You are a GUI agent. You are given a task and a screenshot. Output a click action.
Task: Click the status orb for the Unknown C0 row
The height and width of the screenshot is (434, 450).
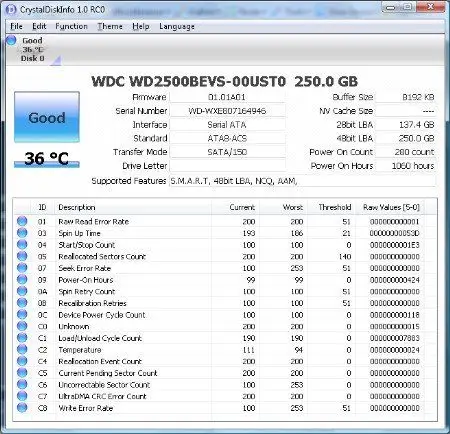point(22,326)
